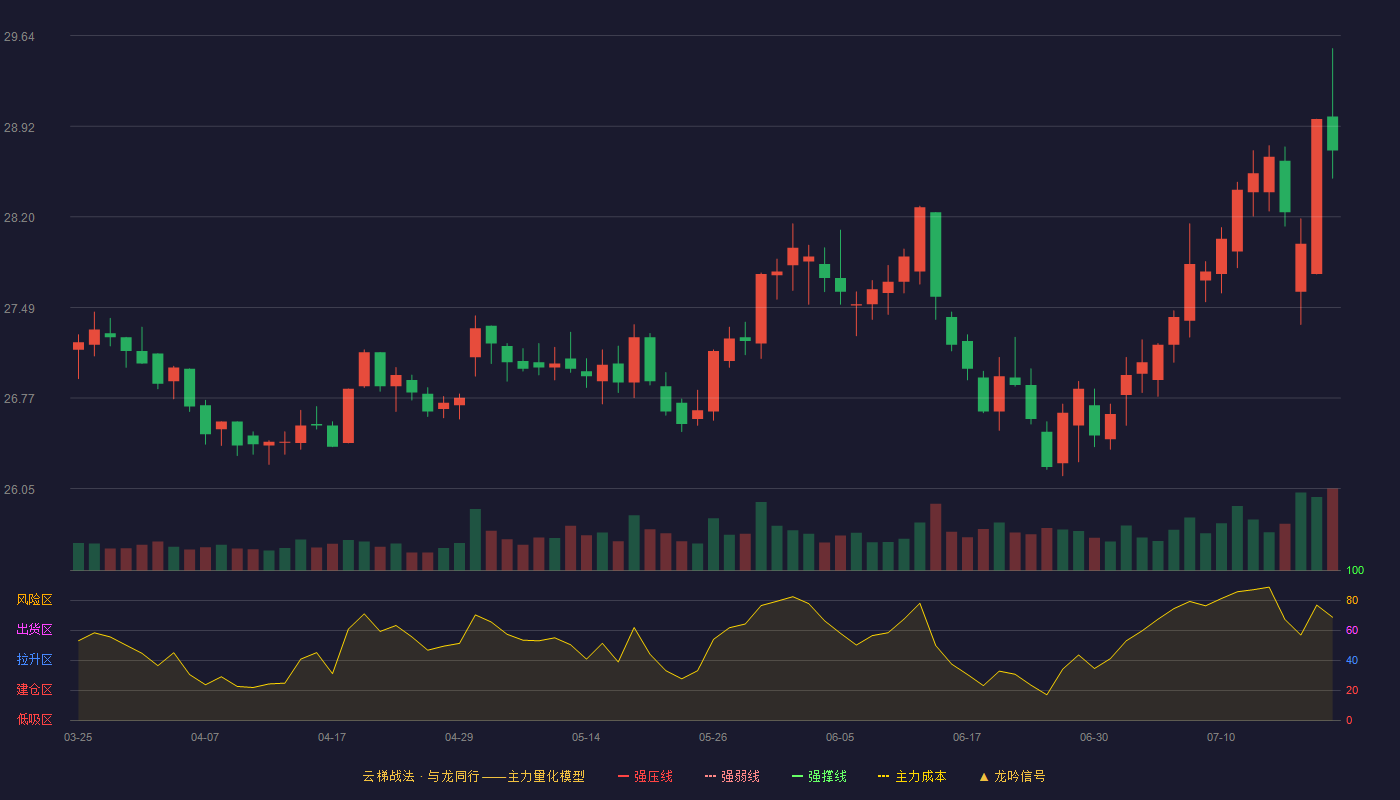
Task: Click the 07-10 date label
Action: [1221, 737]
